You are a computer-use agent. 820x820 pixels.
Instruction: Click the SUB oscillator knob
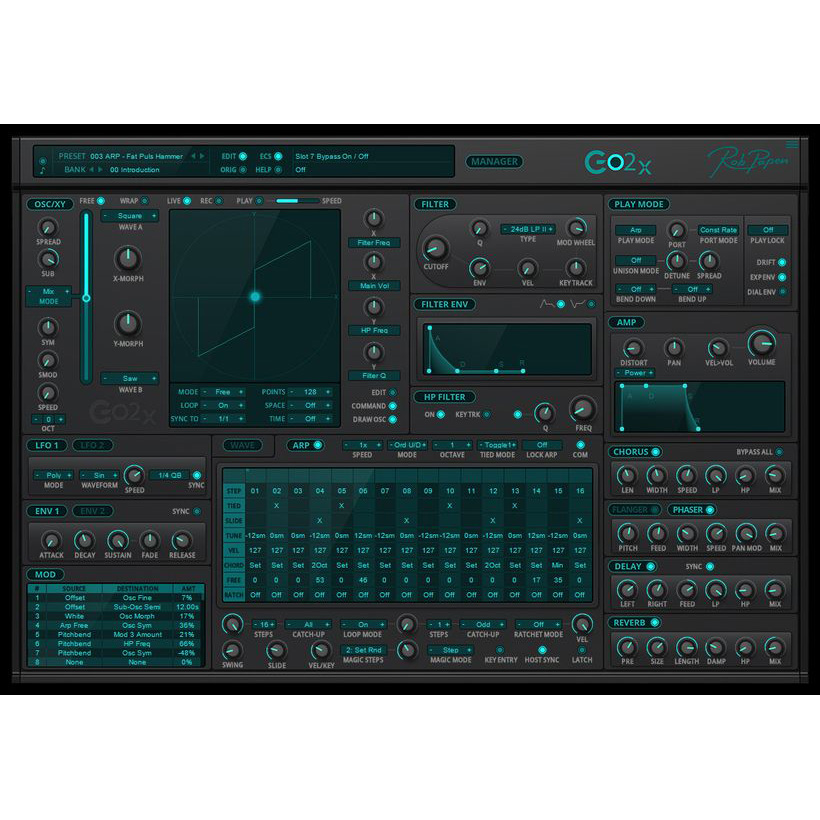pyautogui.click(x=48, y=259)
